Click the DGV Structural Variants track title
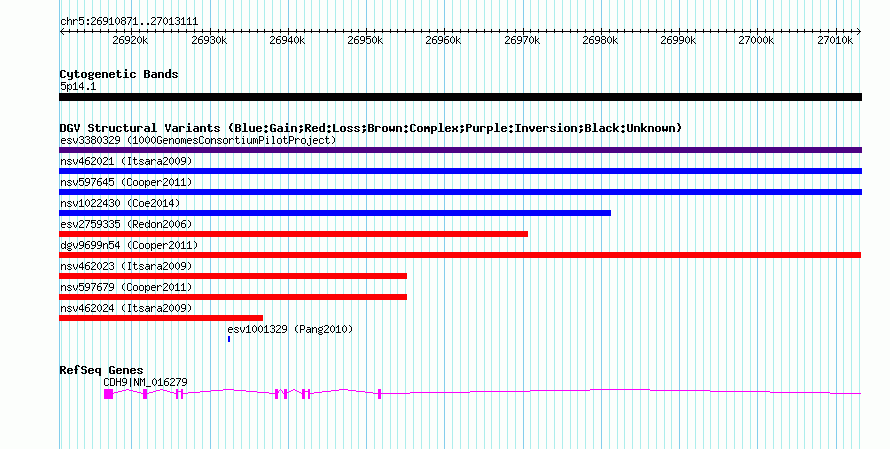 click(x=371, y=128)
